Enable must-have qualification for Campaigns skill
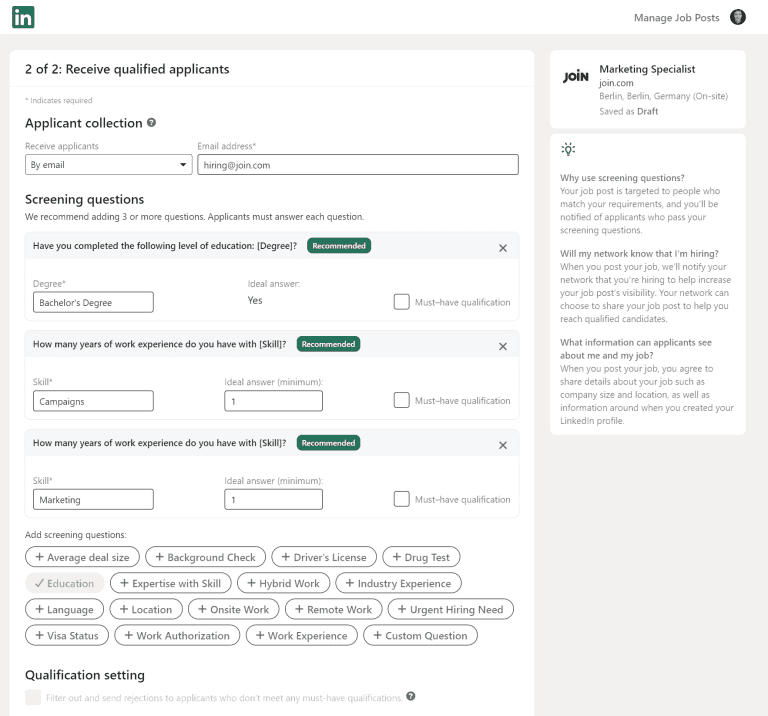This screenshot has height=716, width=768. [401, 400]
